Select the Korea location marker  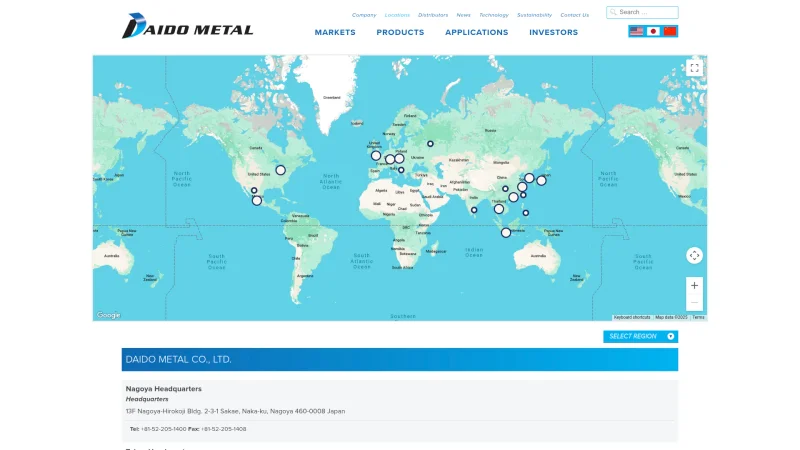point(529,178)
